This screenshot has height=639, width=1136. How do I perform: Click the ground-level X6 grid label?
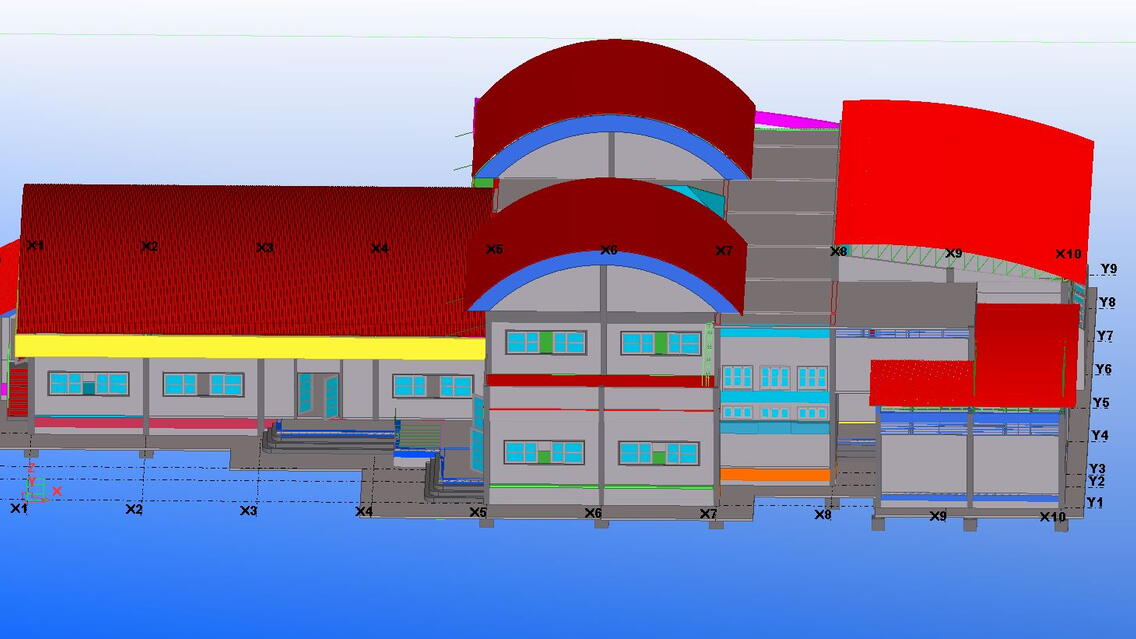pyautogui.click(x=593, y=513)
